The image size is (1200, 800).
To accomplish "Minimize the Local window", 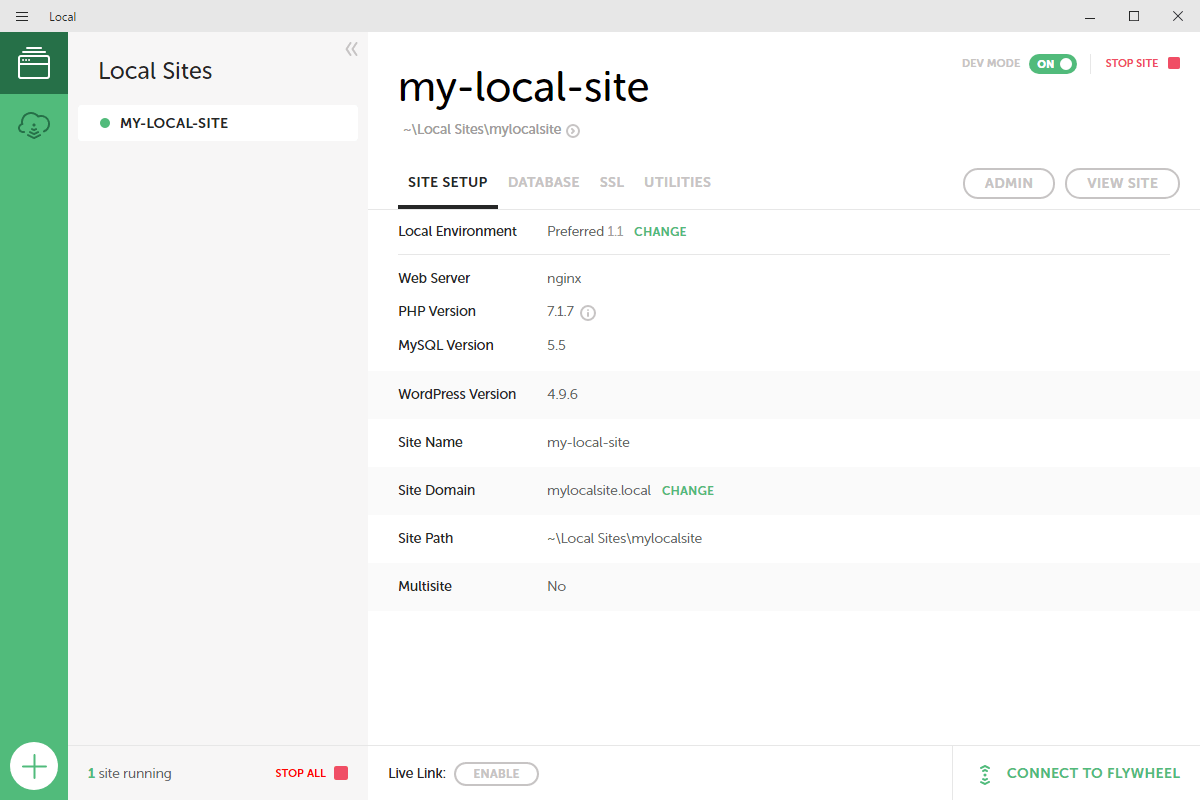I will pyautogui.click(x=1089, y=16).
